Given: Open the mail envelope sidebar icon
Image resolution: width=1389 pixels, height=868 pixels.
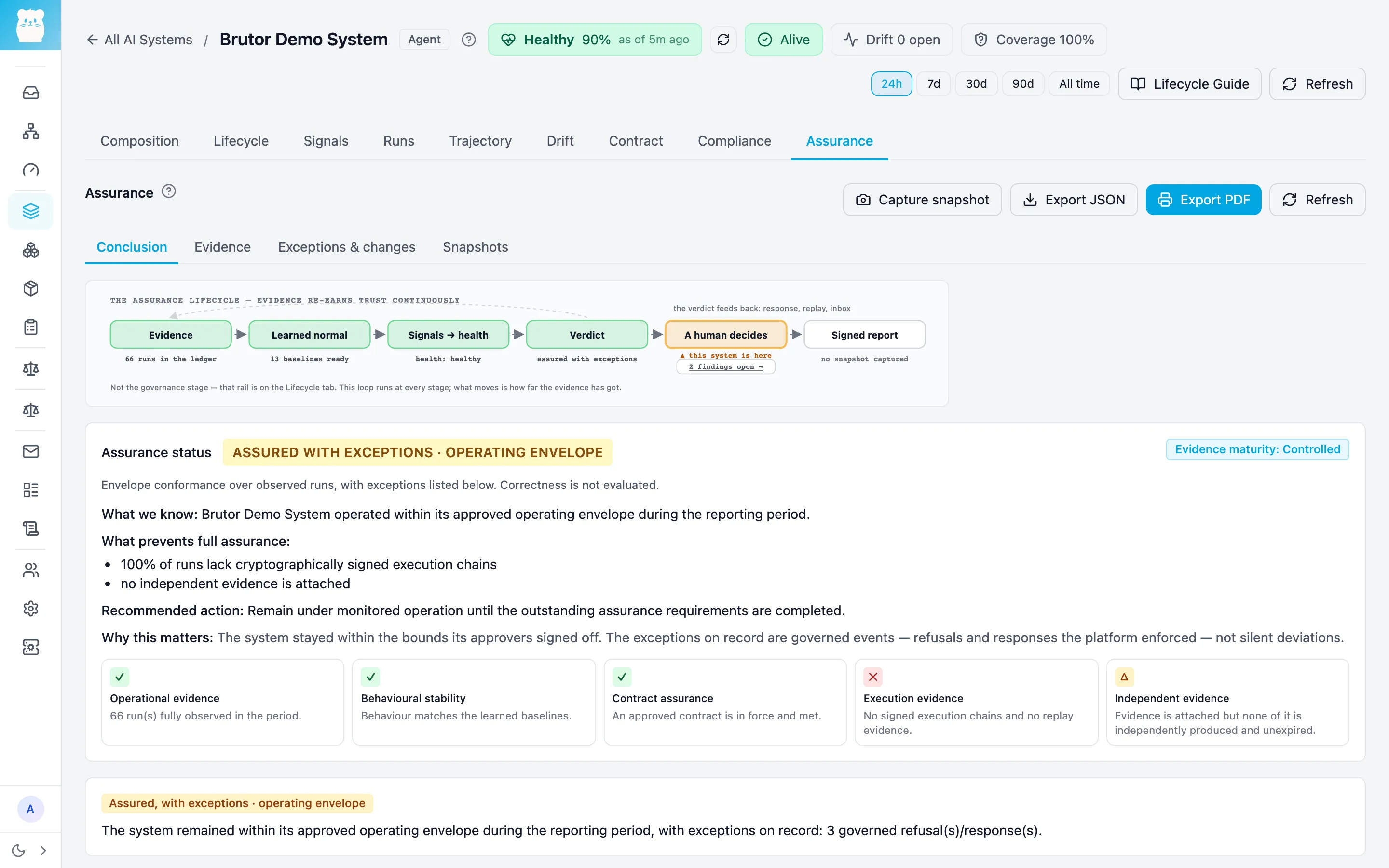Looking at the screenshot, I should pyautogui.click(x=30, y=451).
